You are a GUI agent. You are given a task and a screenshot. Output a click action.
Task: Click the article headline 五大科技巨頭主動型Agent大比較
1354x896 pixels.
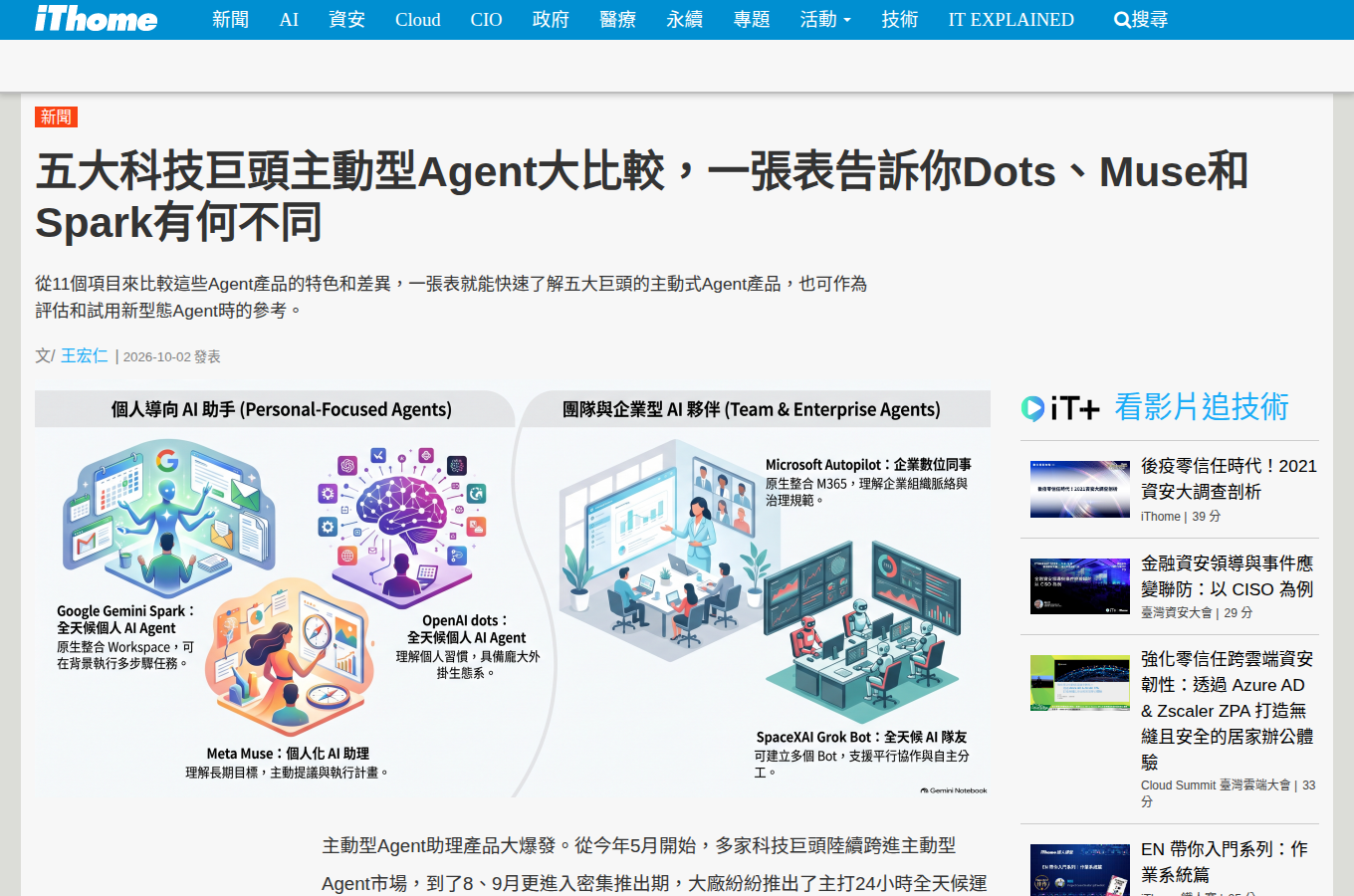tap(641, 196)
